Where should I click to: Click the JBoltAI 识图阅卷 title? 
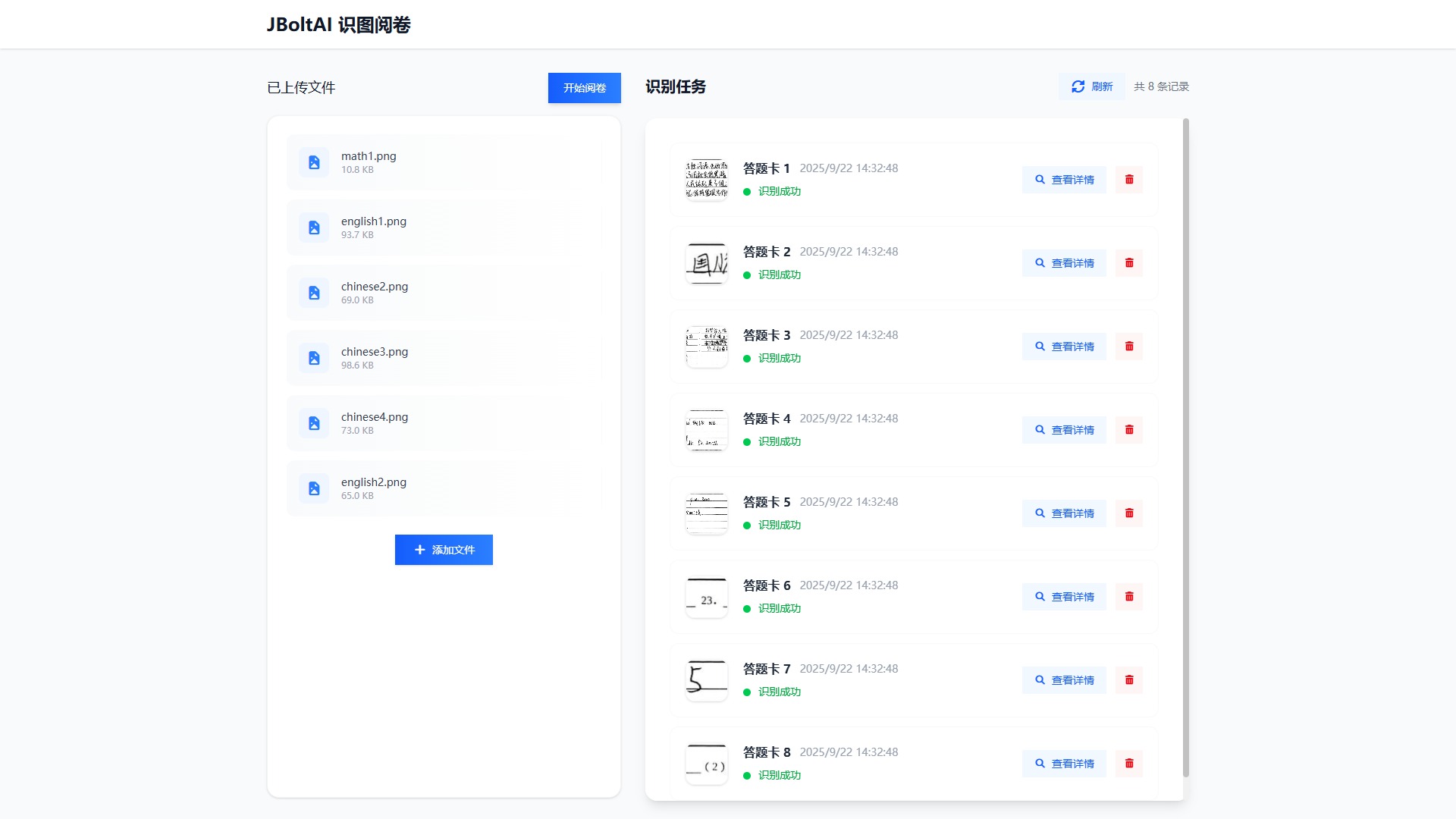click(338, 25)
